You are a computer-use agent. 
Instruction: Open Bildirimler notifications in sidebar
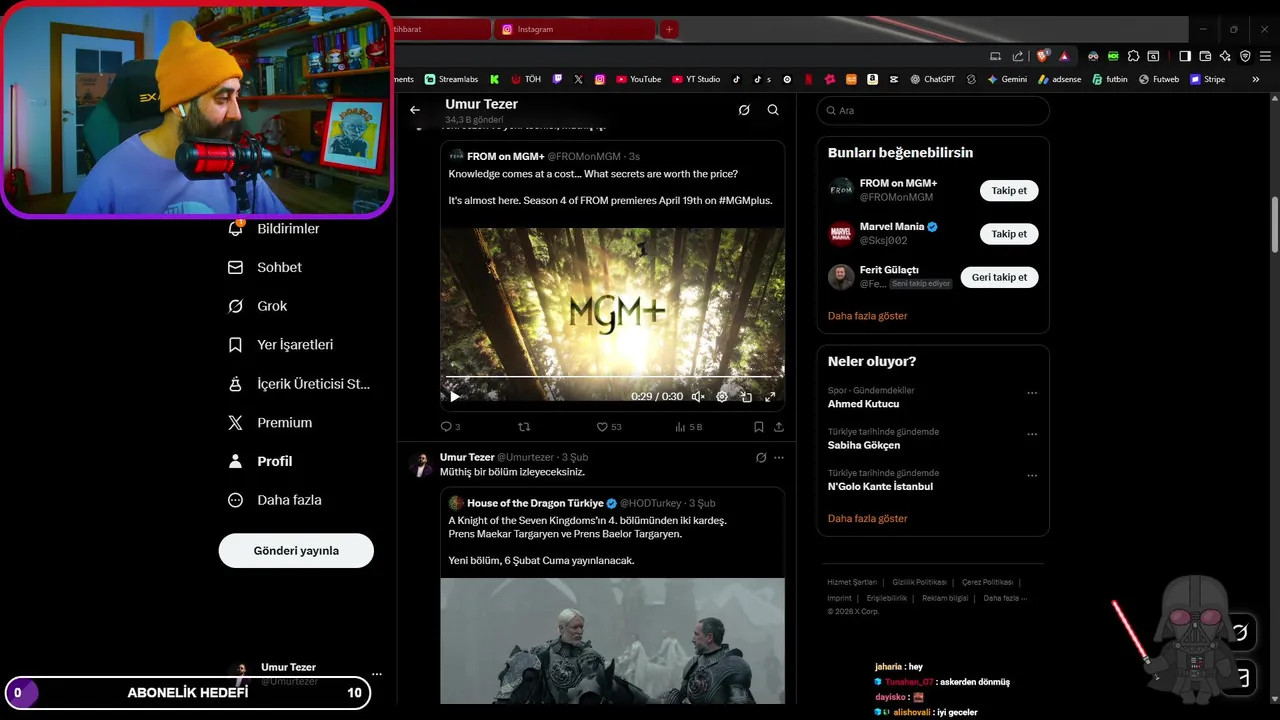[x=274, y=229]
